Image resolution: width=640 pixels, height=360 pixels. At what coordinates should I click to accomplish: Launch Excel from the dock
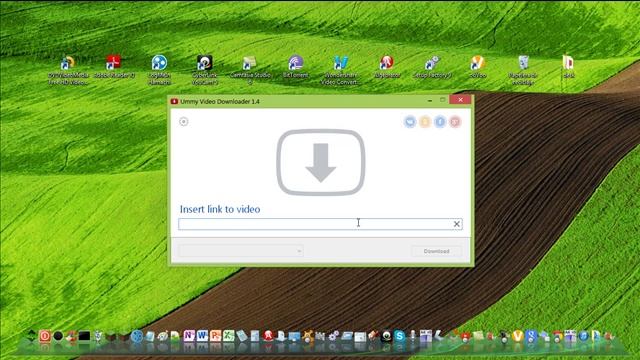pyautogui.click(x=229, y=336)
